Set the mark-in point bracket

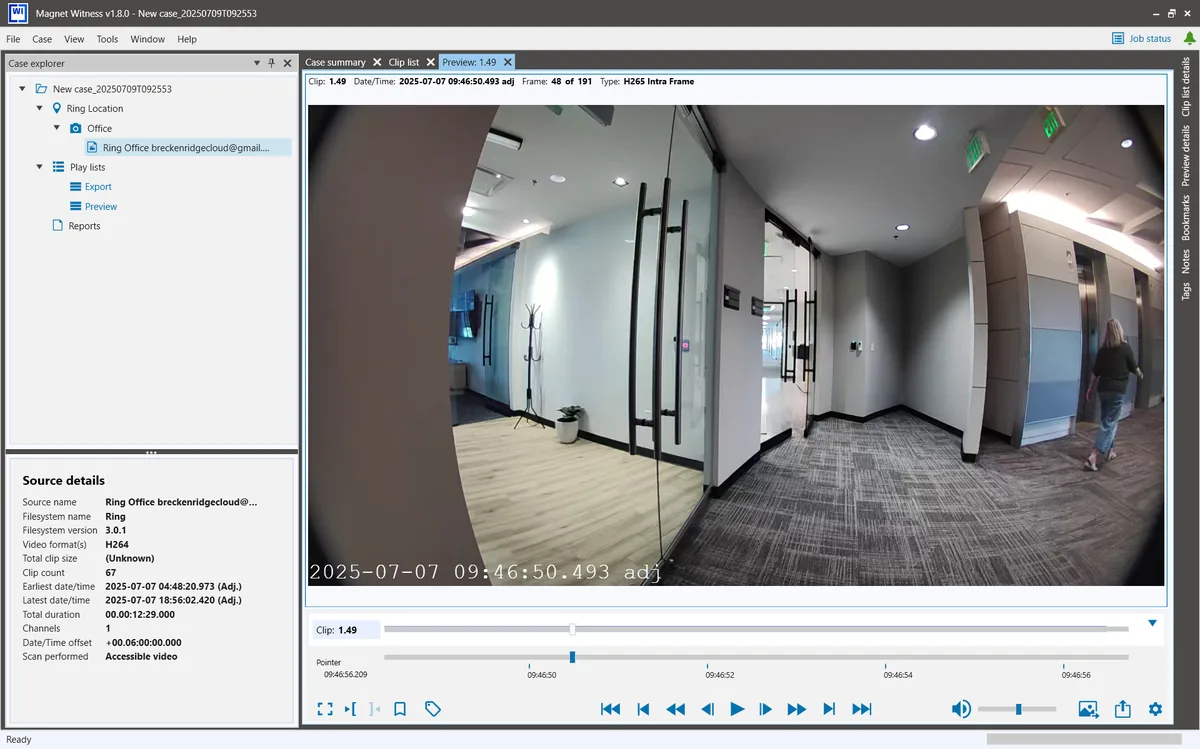click(350, 709)
